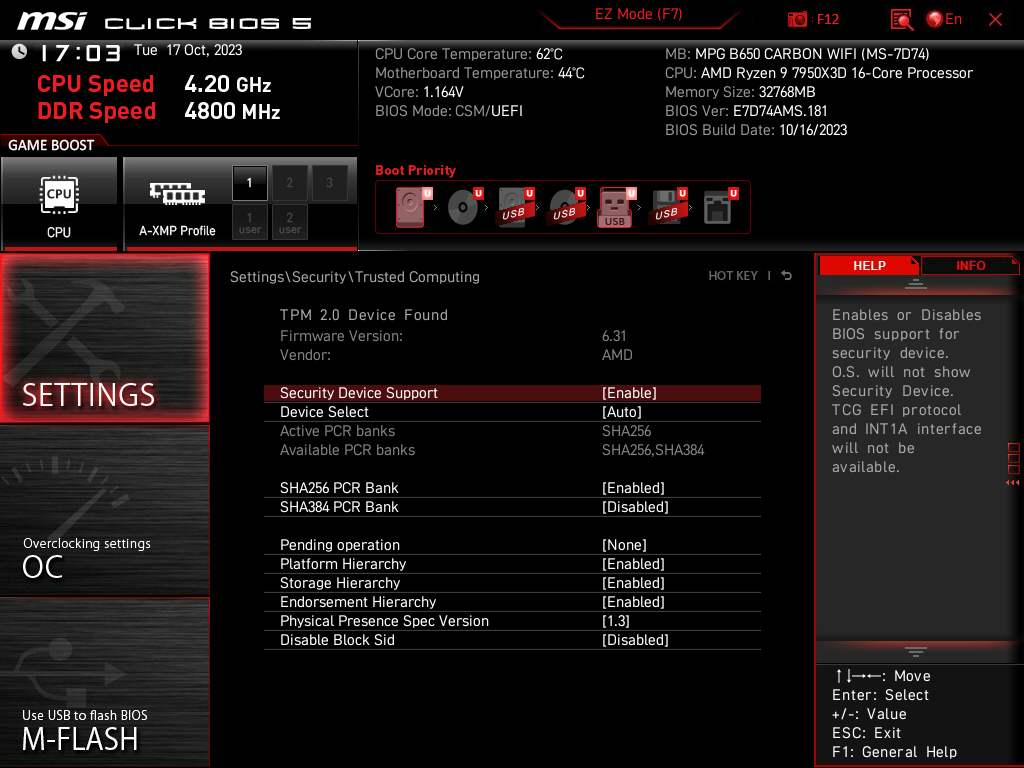The height and width of the screenshot is (768, 1024).
Task: Select A-XMP user profile 2
Action: [289, 223]
